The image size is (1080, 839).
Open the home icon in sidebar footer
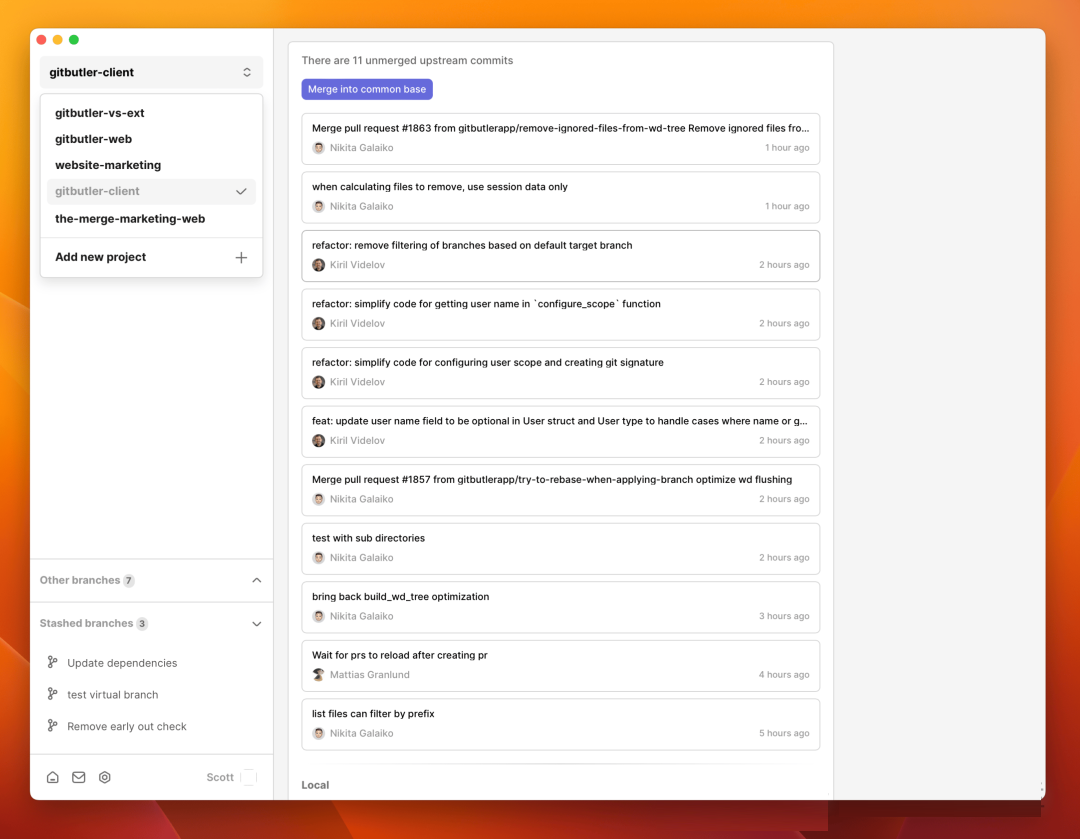[53, 777]
